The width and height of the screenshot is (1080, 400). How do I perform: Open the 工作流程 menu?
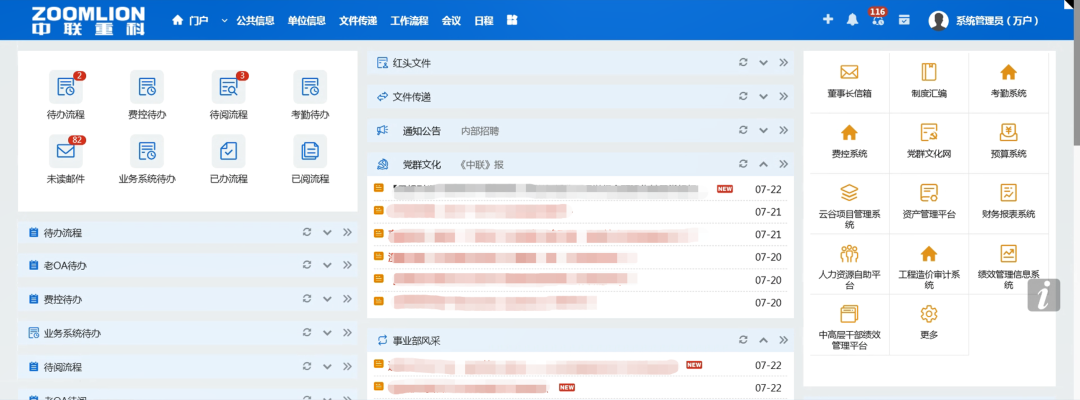pyautogui.click(x=409, y=20)
